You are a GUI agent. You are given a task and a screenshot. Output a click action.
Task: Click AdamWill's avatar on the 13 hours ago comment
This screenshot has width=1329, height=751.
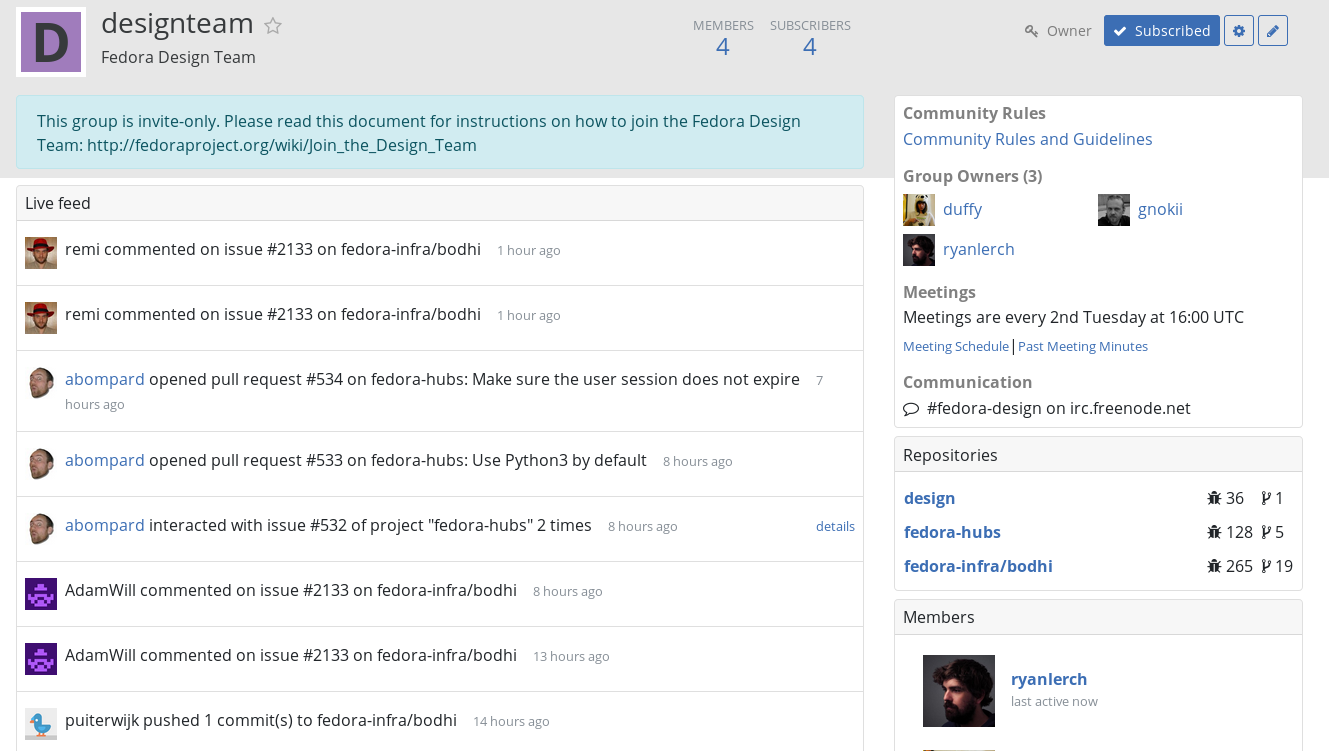click(x=41, y=659)
